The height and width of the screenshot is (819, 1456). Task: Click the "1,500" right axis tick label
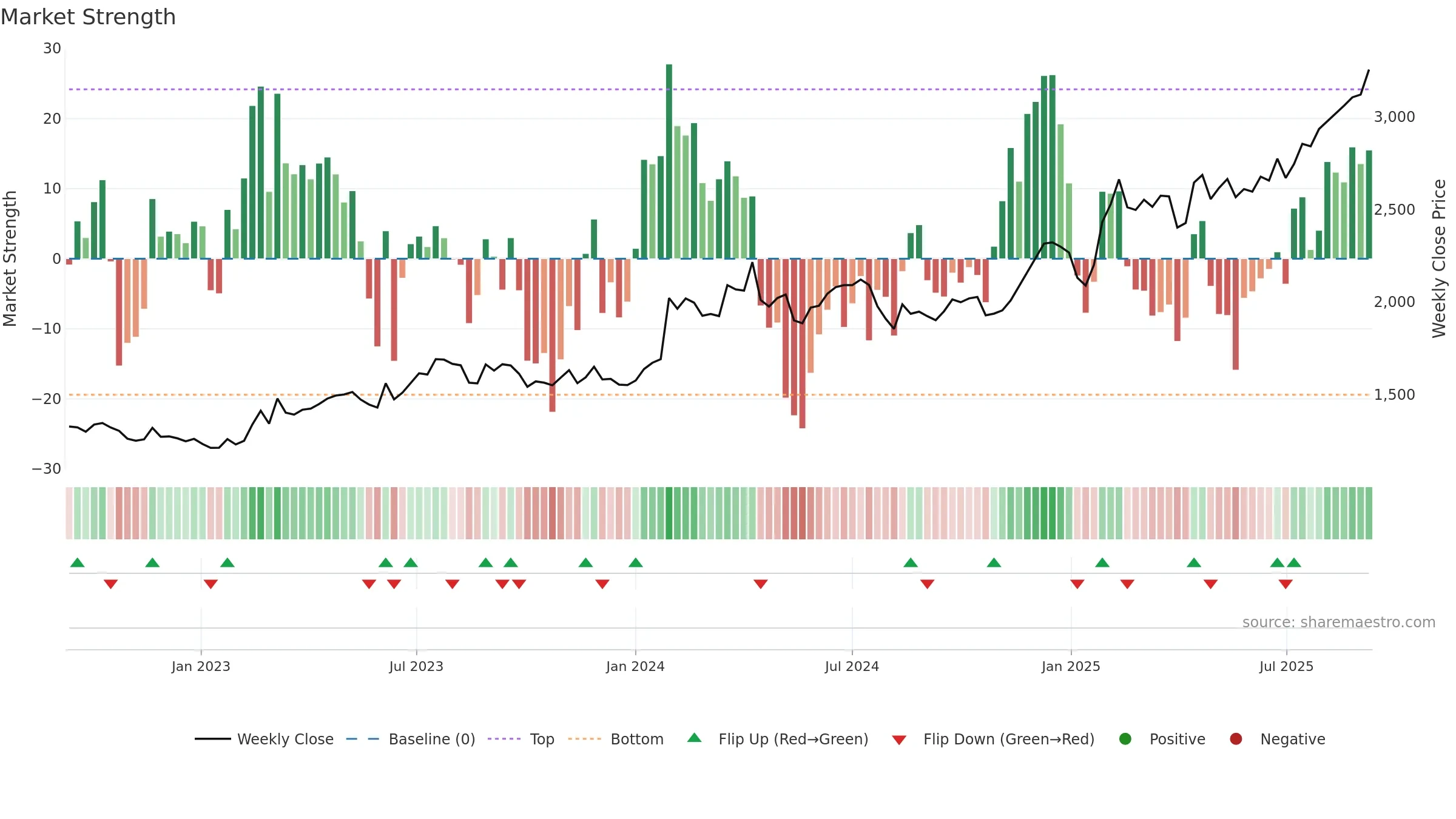(x=1394, y=395)
